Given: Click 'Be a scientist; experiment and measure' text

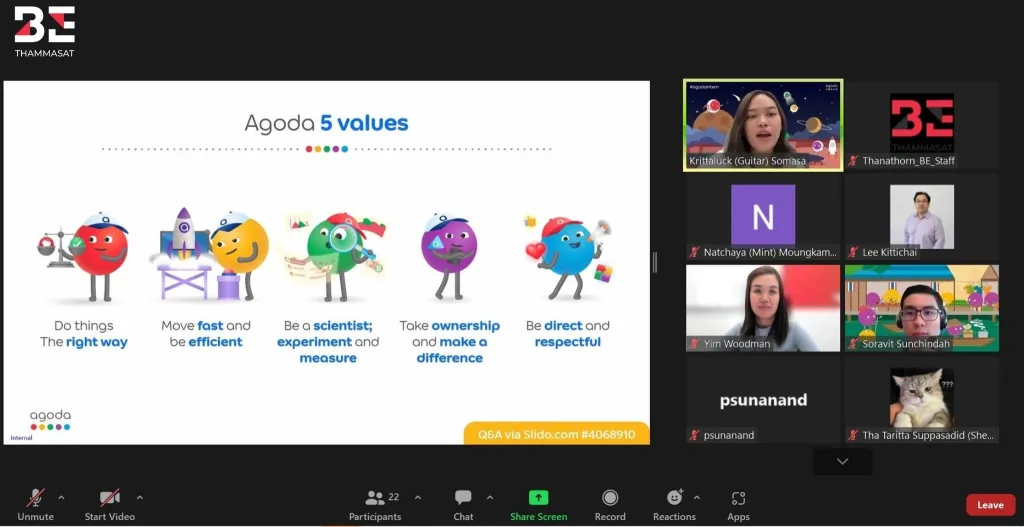Looking at the screenshot, I should pos(328,342).
